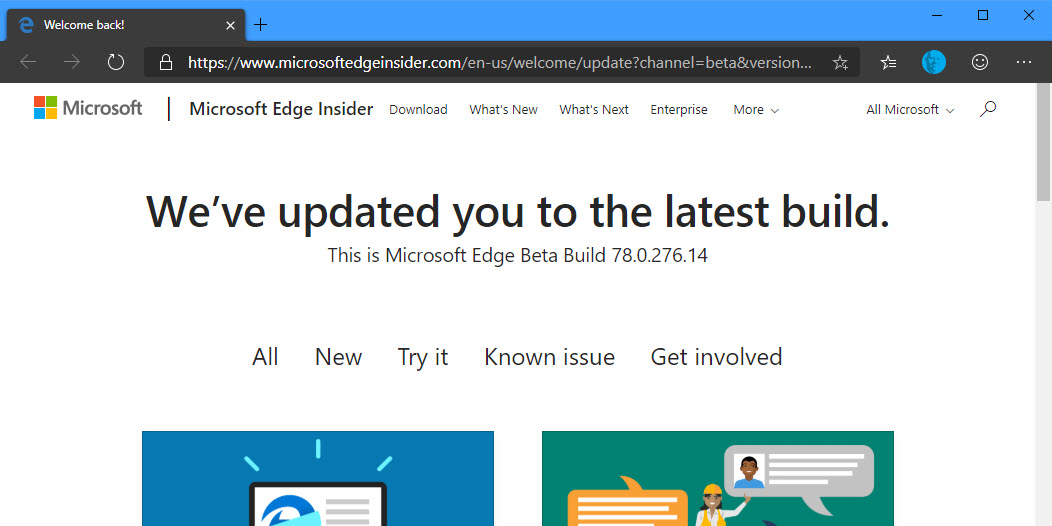Open the Microsoft Edge Insider home link
This screenshot has height=526, width=1052.
coord(281,109)
